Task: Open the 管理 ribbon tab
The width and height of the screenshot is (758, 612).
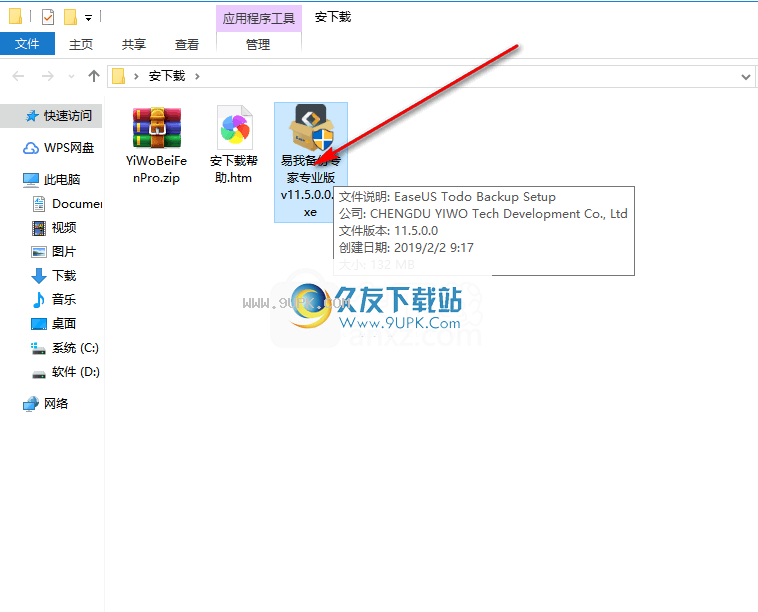Action: (x=258, y=44)
